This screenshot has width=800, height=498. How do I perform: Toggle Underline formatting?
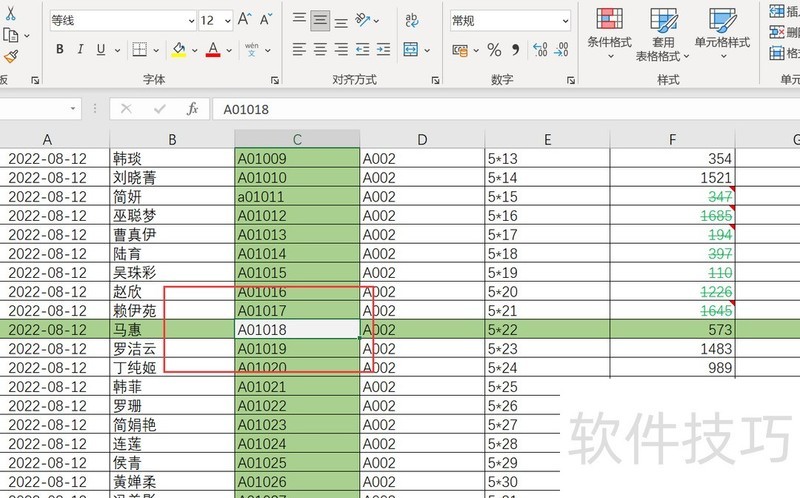pyautogui.click(x=101, y=49)
